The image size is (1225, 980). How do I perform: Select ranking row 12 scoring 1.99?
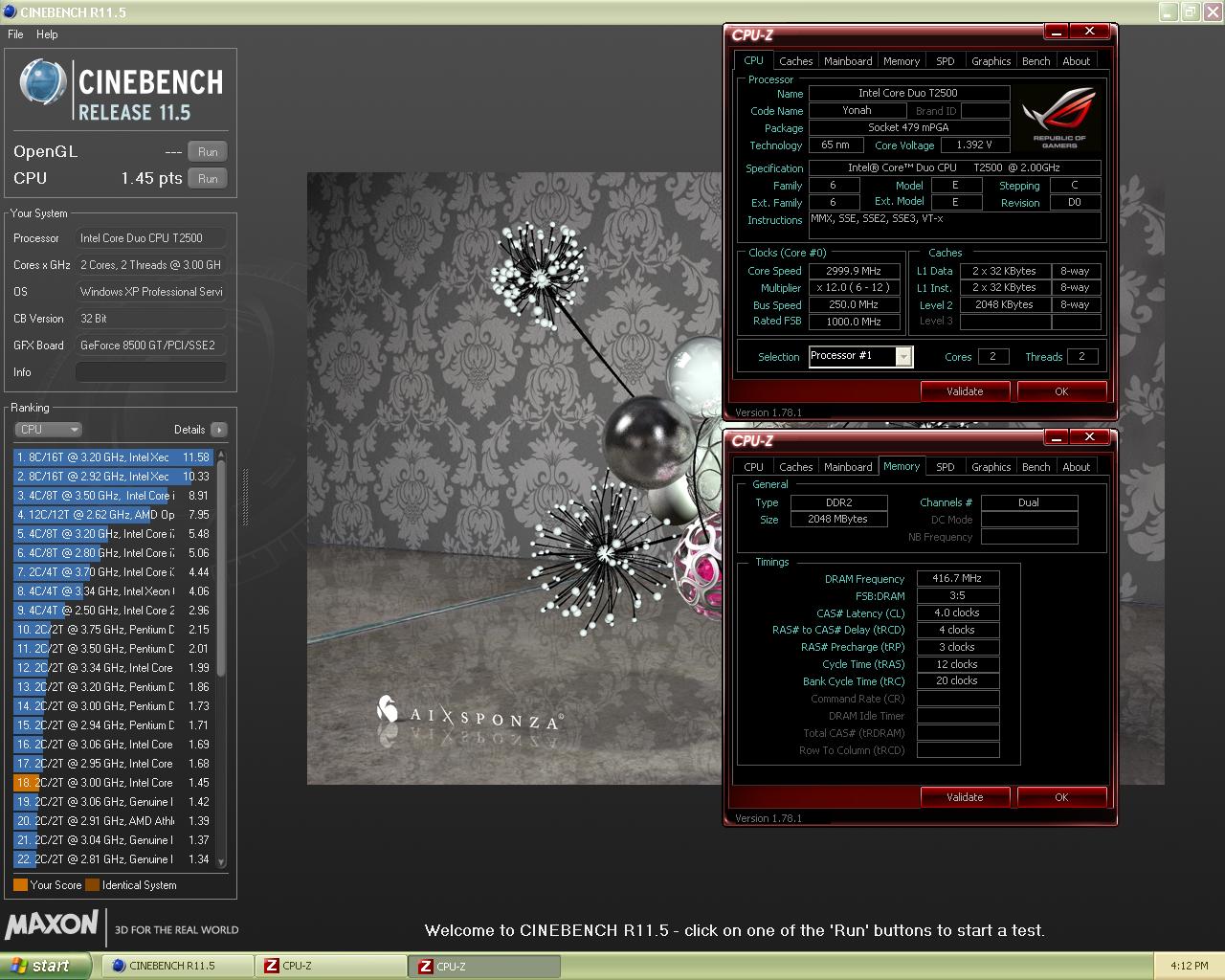click(113, 668)
